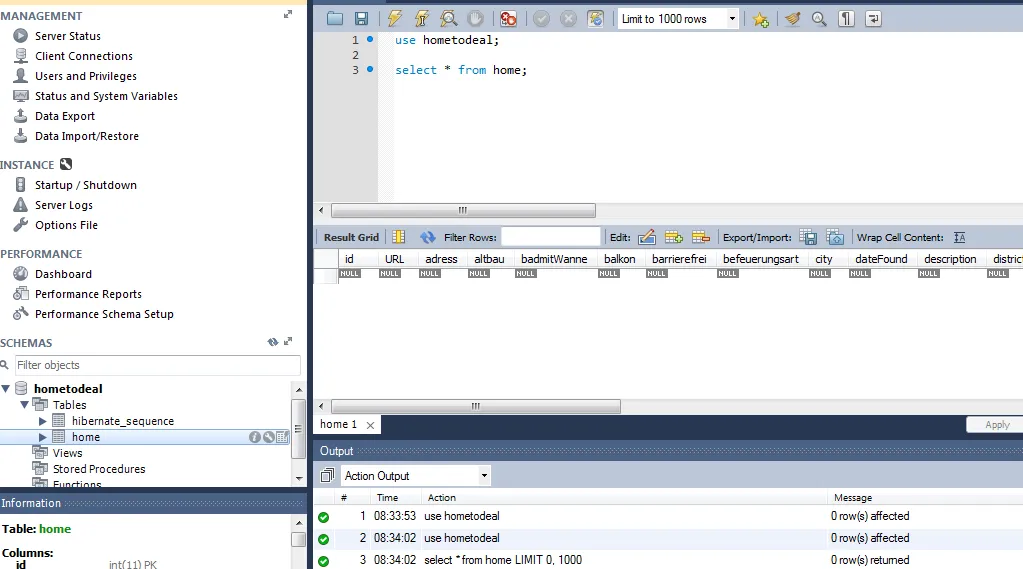
Task: Beautify query broom icon
Action: point(792,19)
